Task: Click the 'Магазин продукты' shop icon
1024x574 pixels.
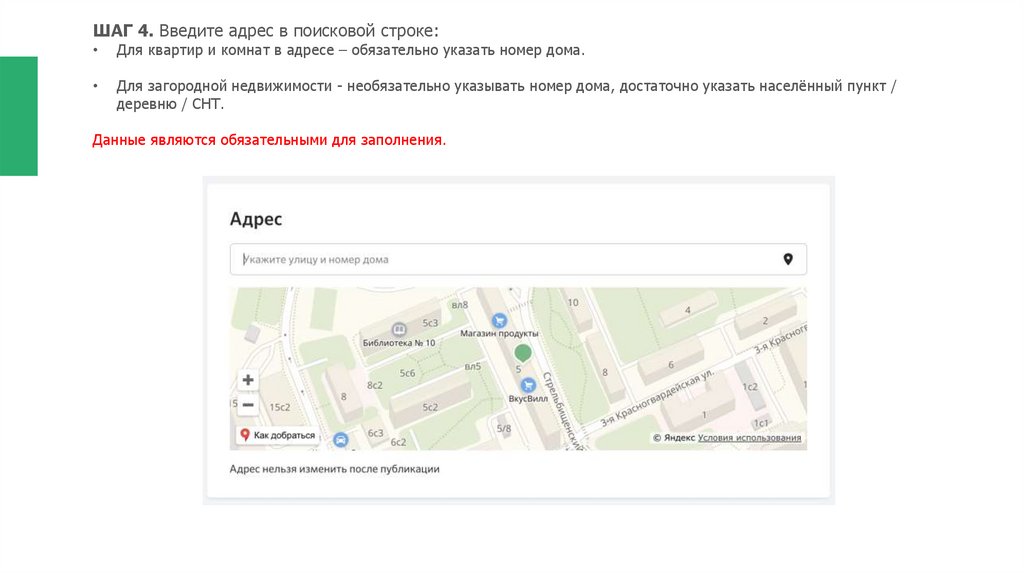Action: (x=499, y=320)
